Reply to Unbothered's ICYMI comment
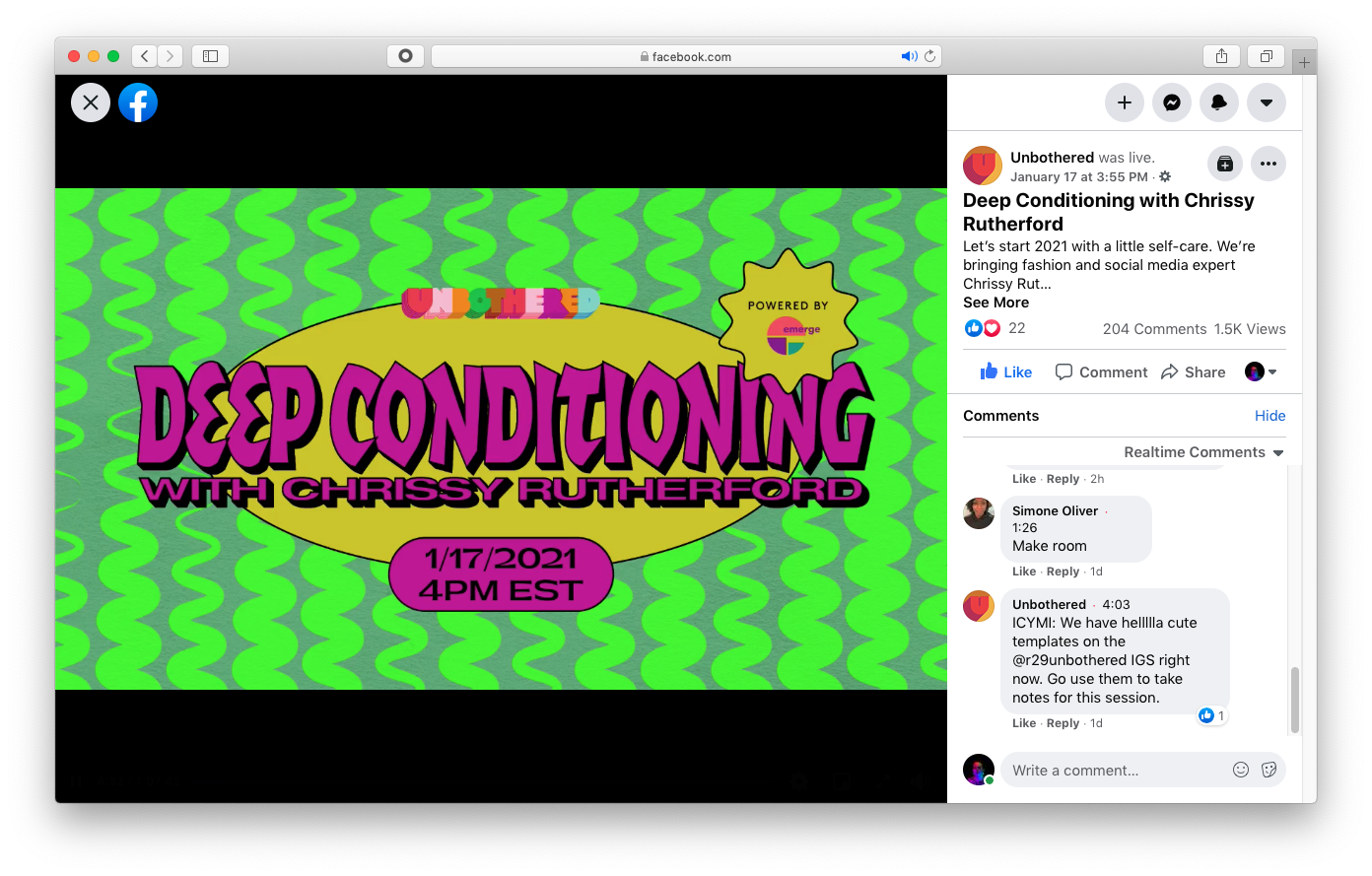Viewport: 1372px width, 876px height. click(x=1063, y=723)
